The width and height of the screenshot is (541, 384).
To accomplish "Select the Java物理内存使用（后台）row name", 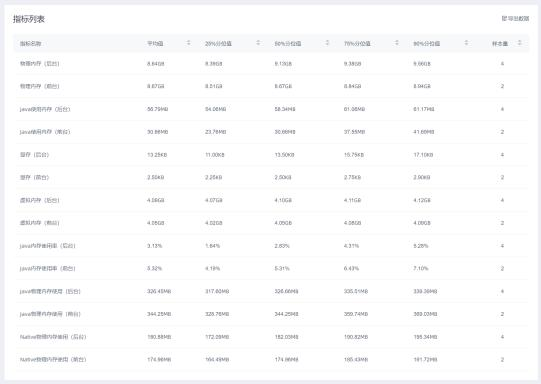I will pyautogui.click(x=50, y=292).
